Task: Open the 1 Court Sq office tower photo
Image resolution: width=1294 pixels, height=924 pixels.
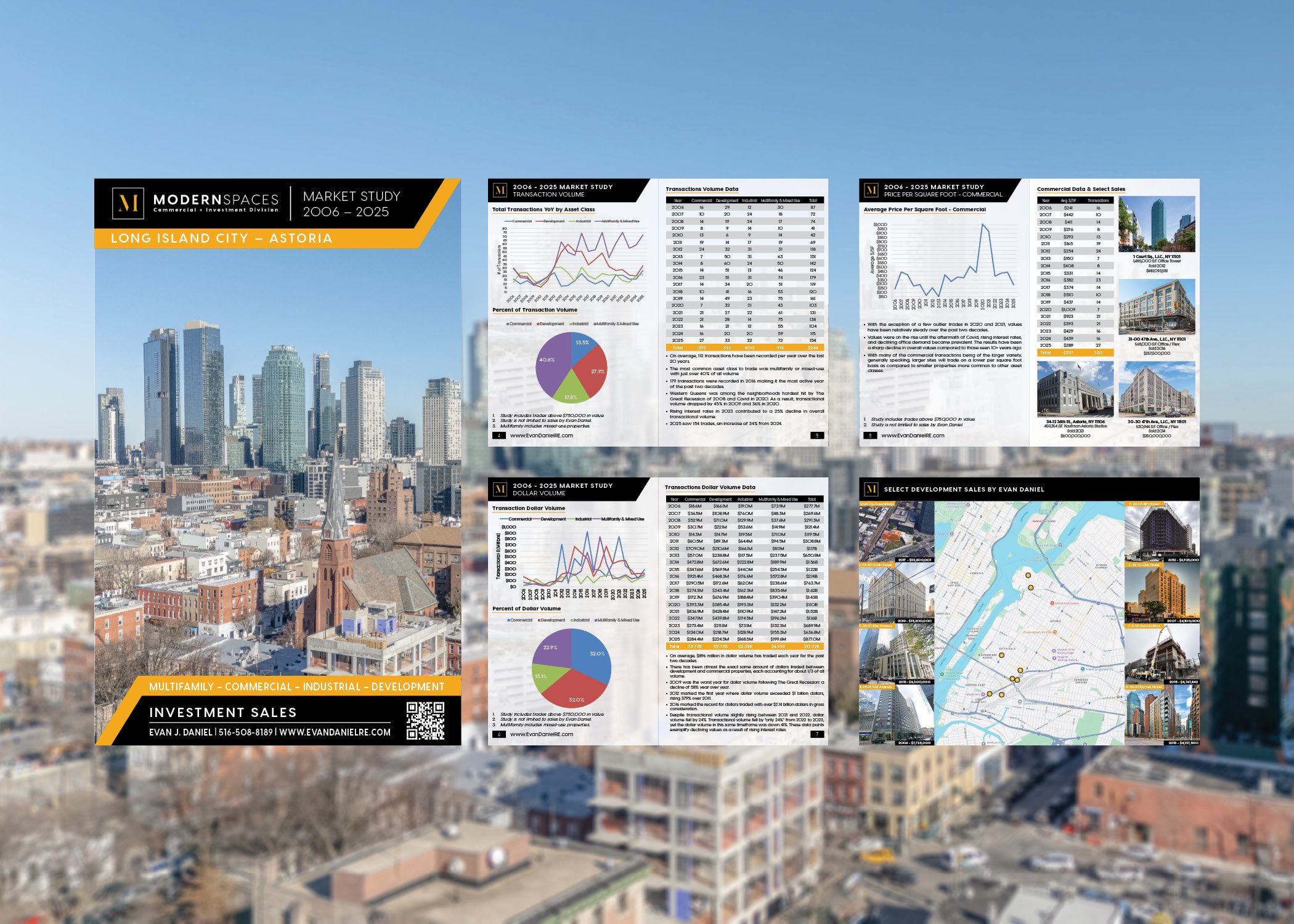Action: click(1157, 224)
